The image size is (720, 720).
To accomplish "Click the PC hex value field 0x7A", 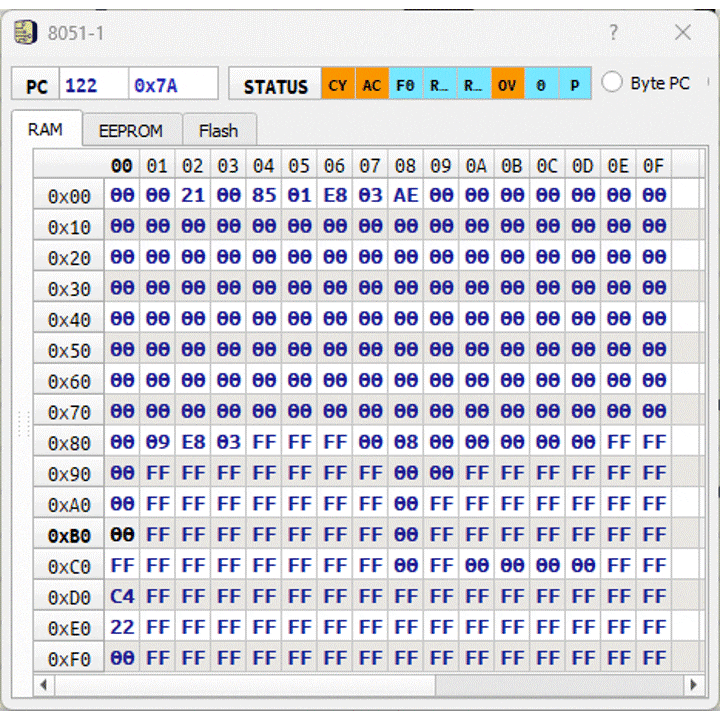I will click(173, 84).
